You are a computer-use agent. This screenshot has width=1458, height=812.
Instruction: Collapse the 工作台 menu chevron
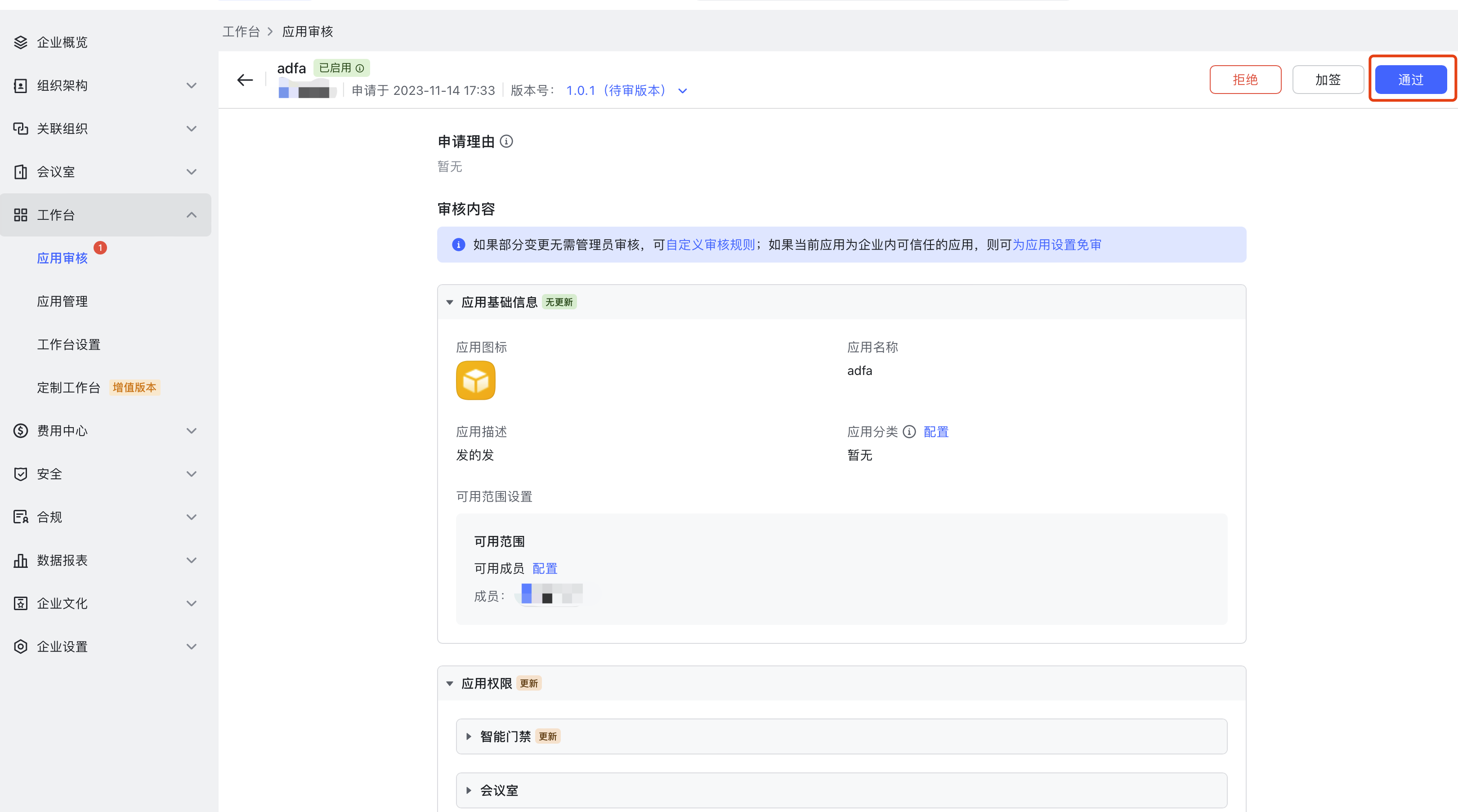[191, 215]
